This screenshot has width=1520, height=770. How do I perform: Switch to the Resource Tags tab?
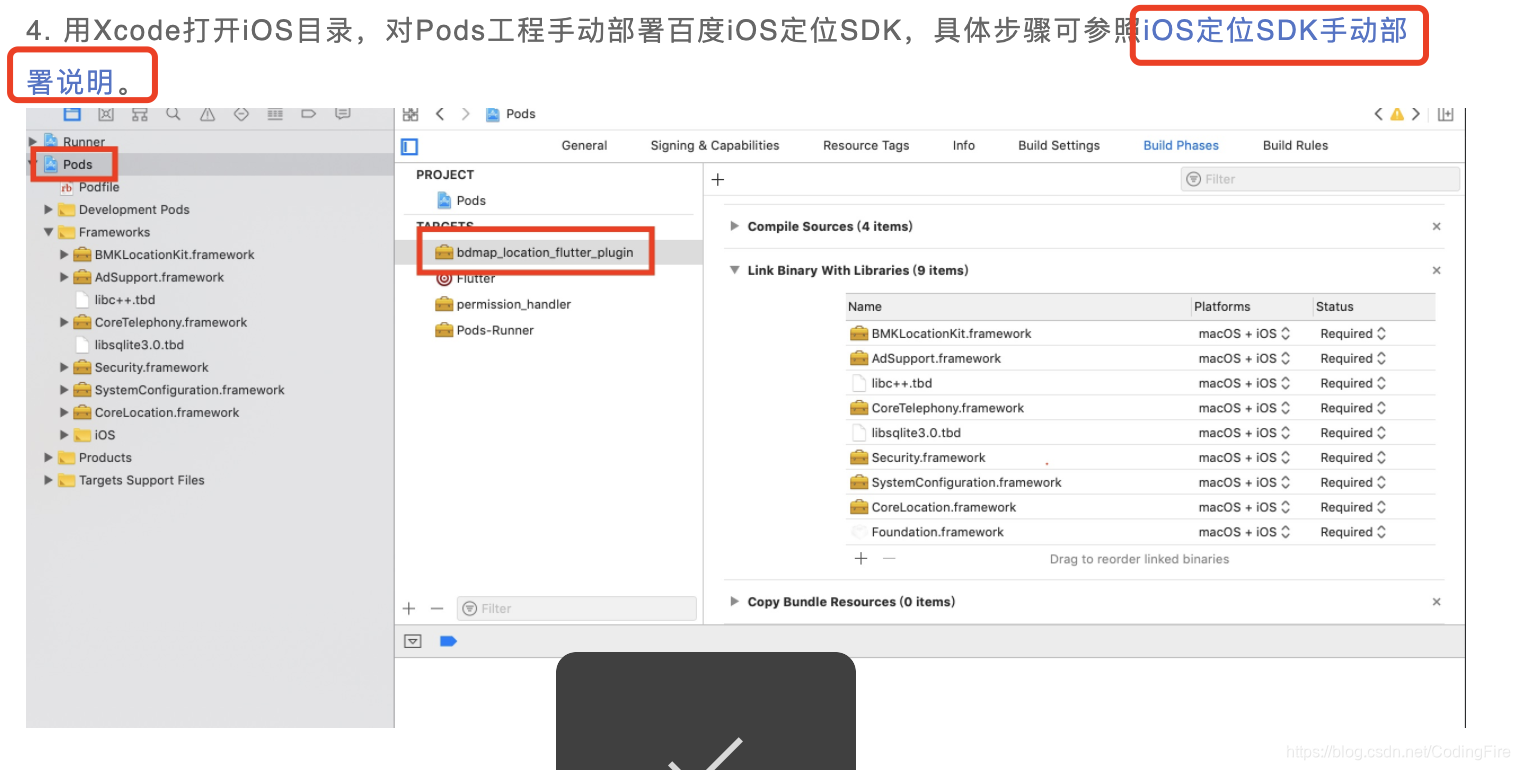click(866, 146)
